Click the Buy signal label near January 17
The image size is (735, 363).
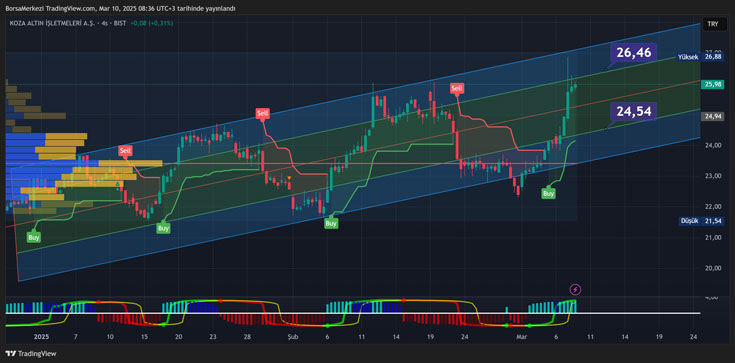click(x=163, y=228)
